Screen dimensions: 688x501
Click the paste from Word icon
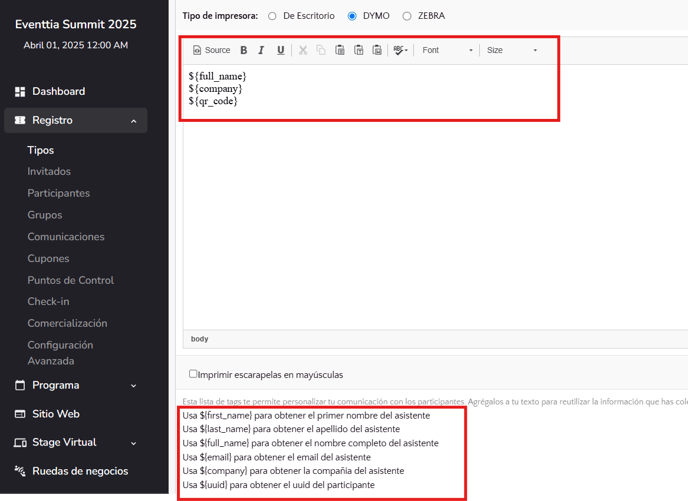pyautogui.click(x=376, y=50)
